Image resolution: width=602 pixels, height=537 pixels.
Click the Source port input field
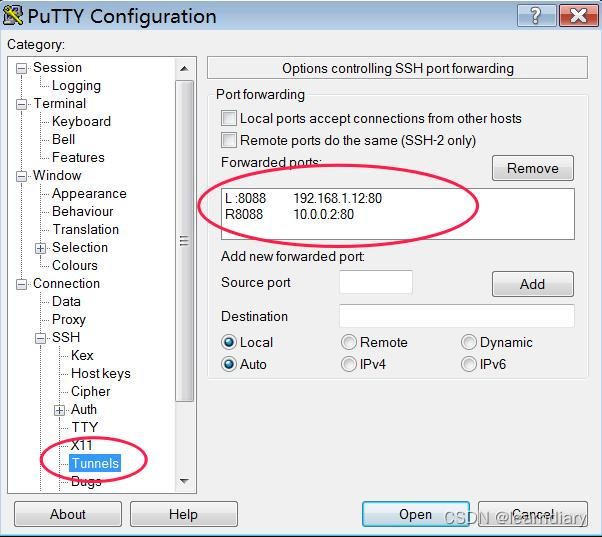[x=376, y=282]
